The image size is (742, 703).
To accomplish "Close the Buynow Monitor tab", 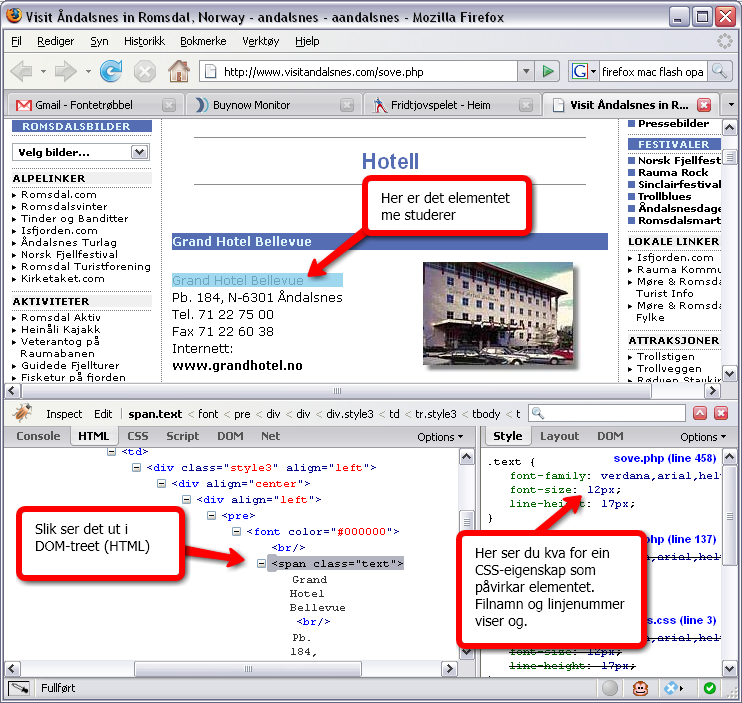I will [347, 105].
